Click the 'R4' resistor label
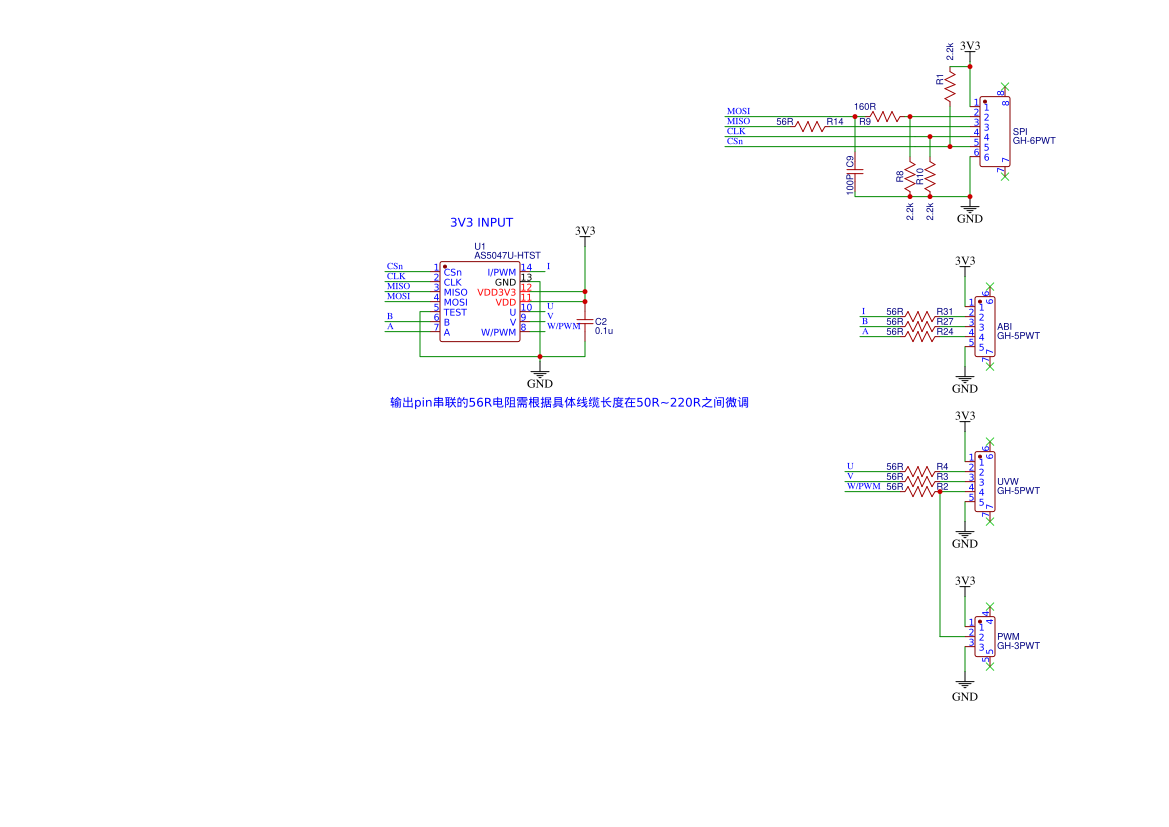 (942, 467)
